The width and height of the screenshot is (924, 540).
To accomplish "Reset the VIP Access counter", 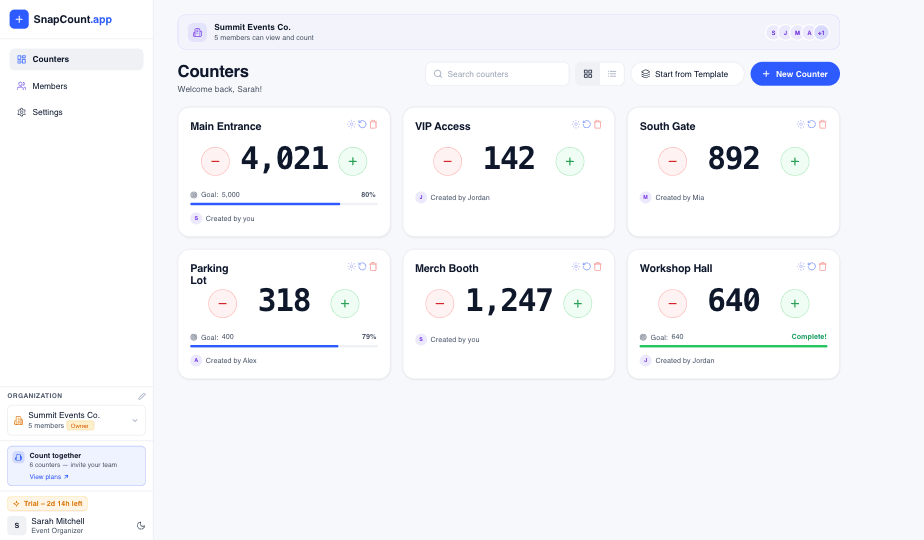I will pyautogui.click(x=586, y=124).
